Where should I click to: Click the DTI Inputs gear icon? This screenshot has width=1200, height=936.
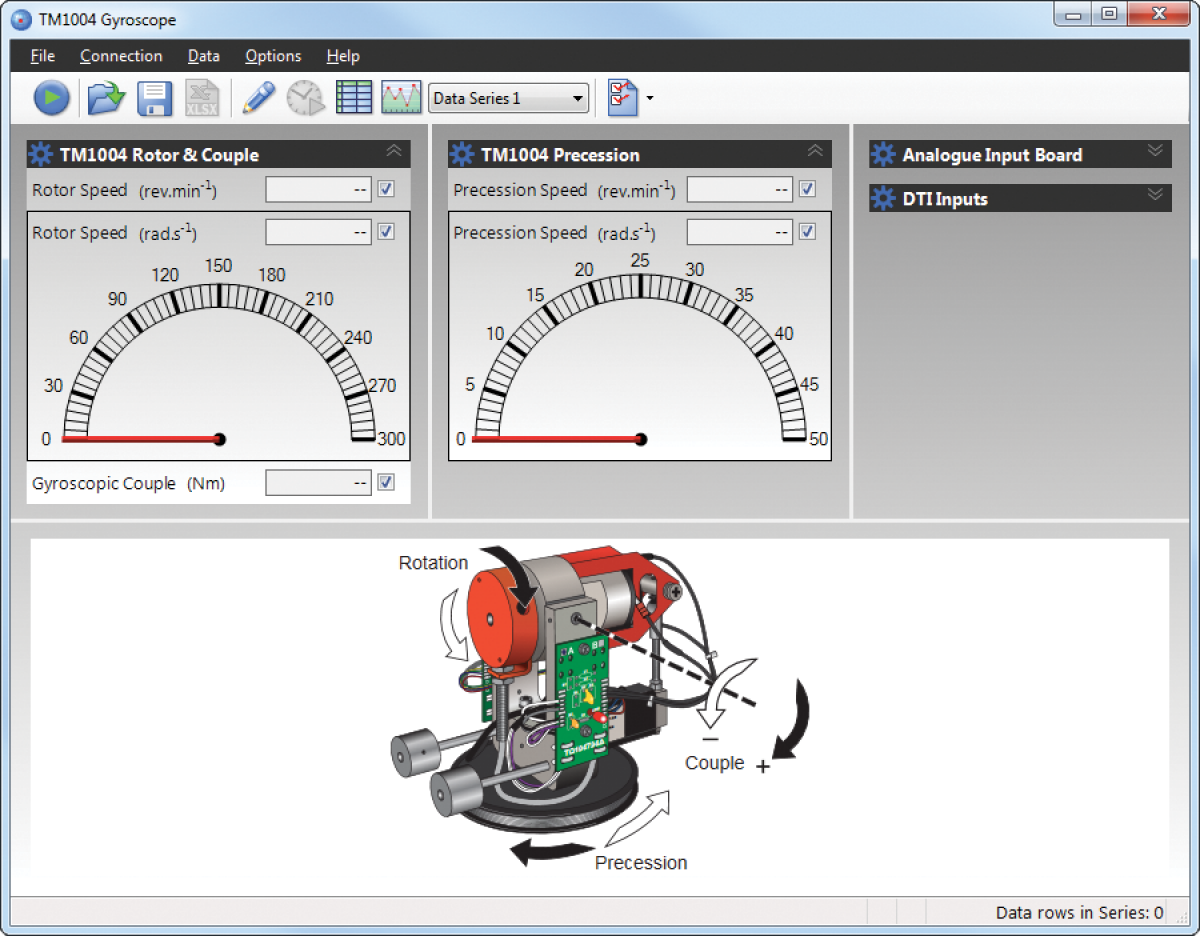(883, 199)
